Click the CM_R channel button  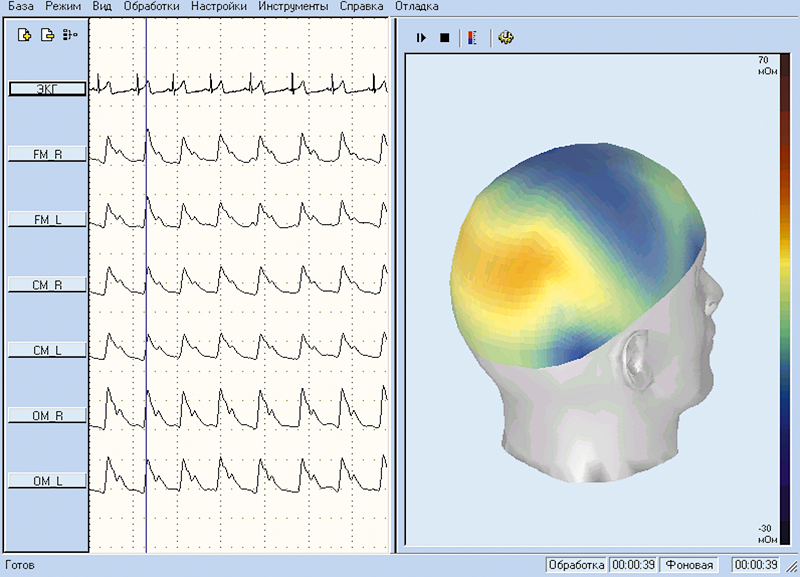tap(46, 285)
